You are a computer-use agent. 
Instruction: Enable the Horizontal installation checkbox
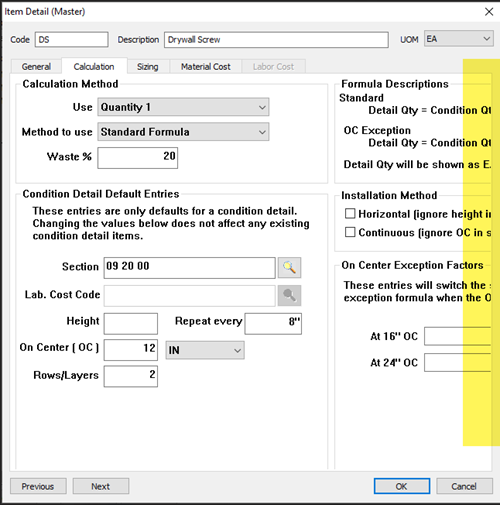350,214
